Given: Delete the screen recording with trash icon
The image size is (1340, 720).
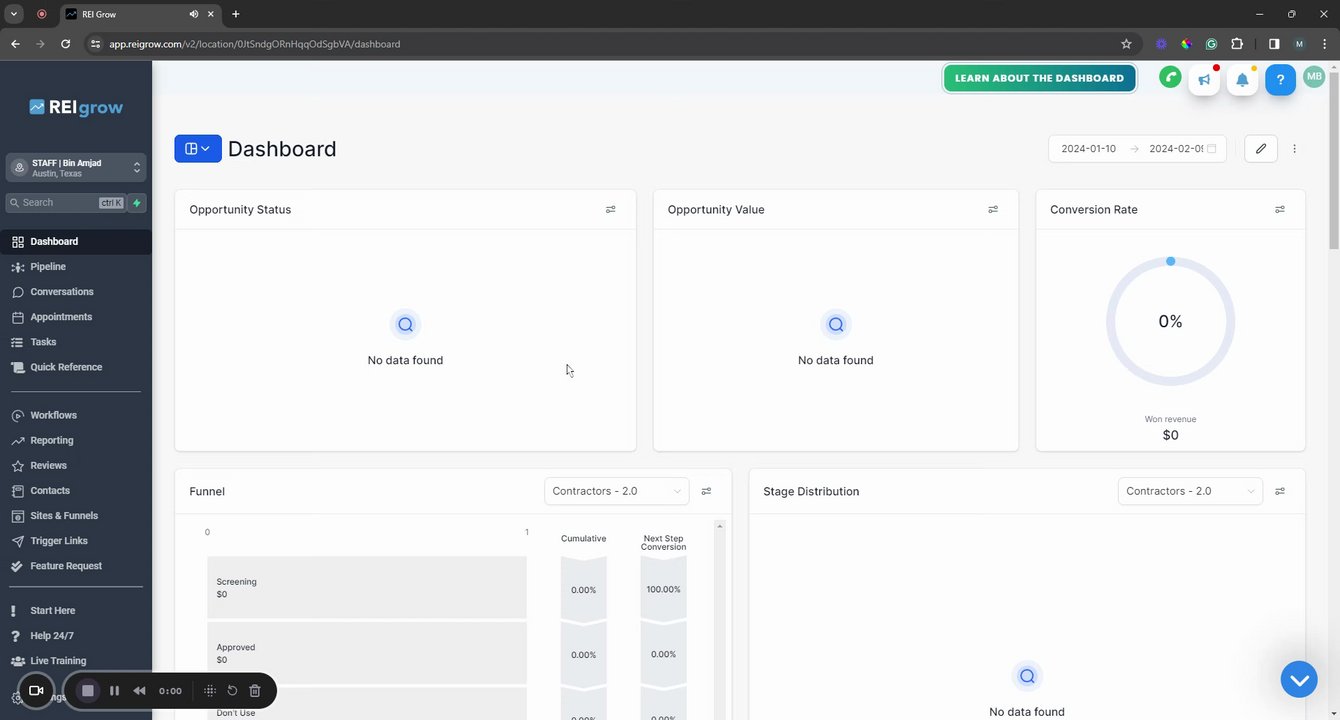Looking at the screenshot, I should pos(255,691).
